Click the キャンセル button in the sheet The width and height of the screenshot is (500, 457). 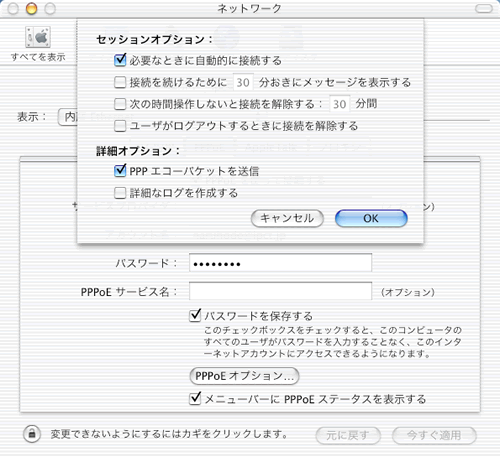click(287, 218)
